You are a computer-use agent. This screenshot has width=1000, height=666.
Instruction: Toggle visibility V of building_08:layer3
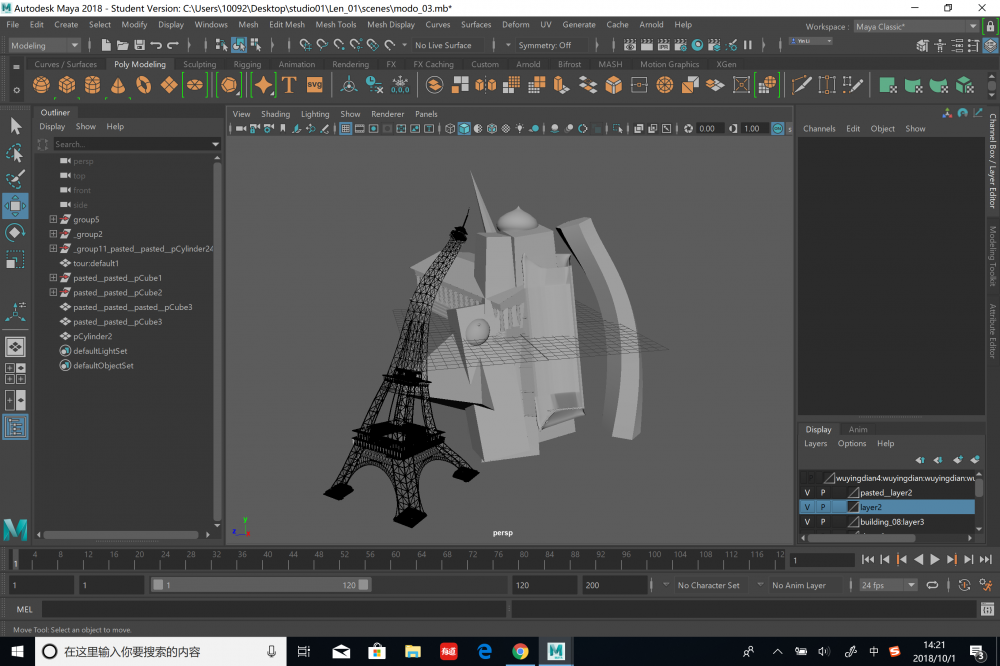pos(807,522)
